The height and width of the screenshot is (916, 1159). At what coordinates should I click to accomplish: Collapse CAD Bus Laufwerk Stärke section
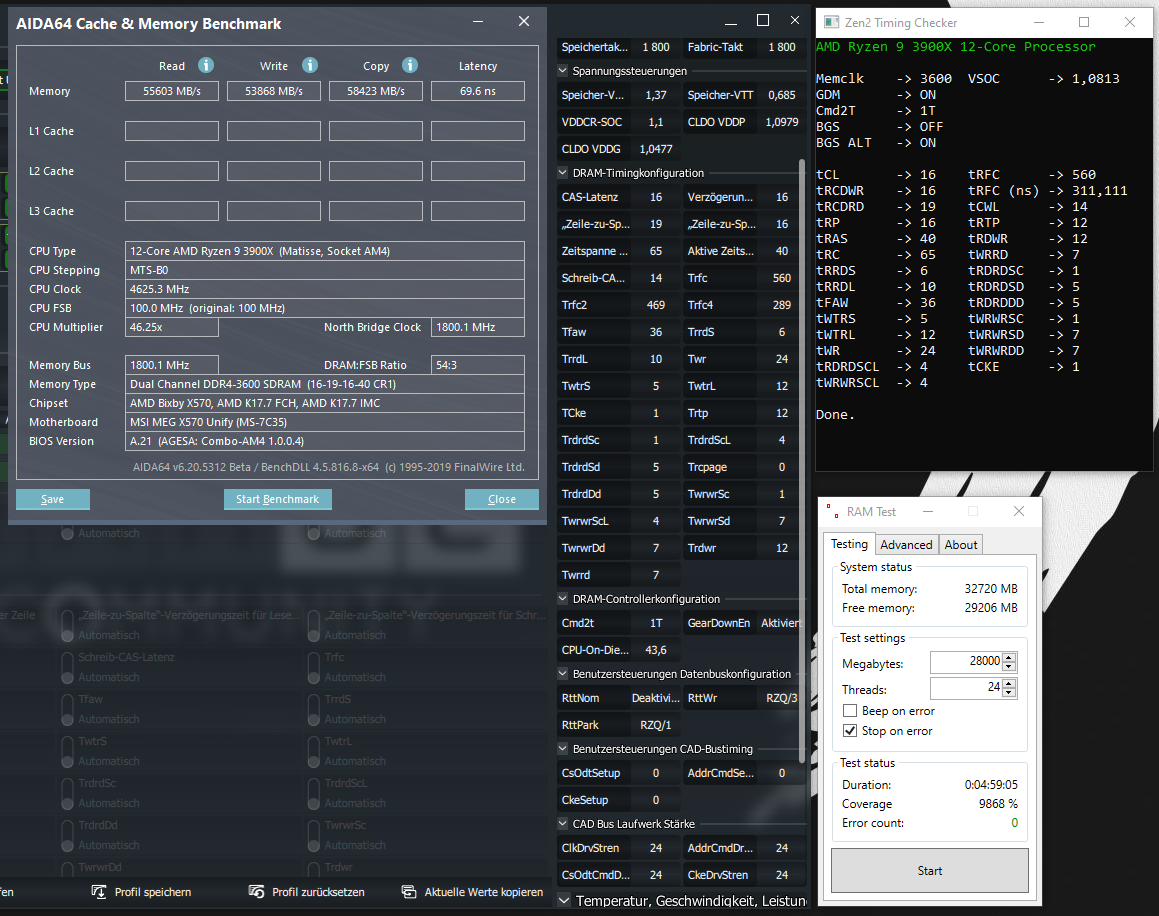562,824
